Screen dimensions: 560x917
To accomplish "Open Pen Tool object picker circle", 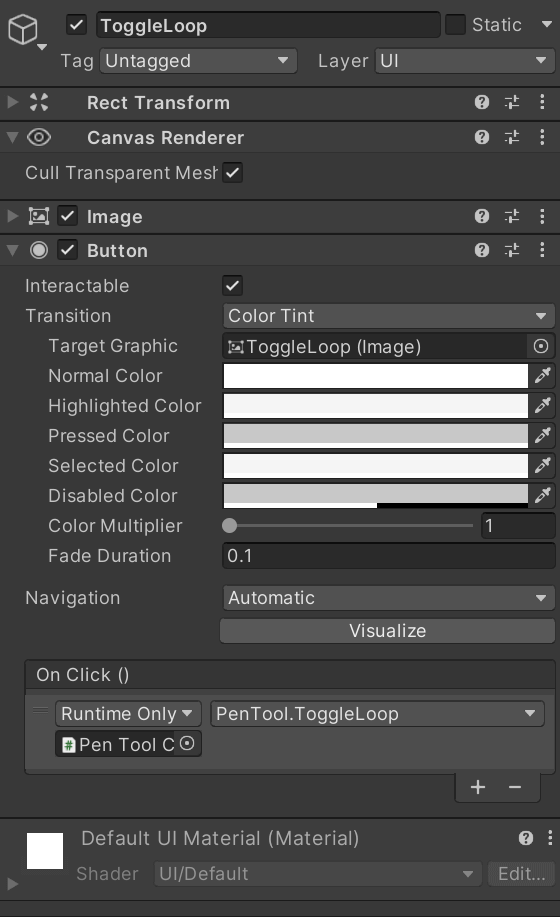I will (186, 744).
